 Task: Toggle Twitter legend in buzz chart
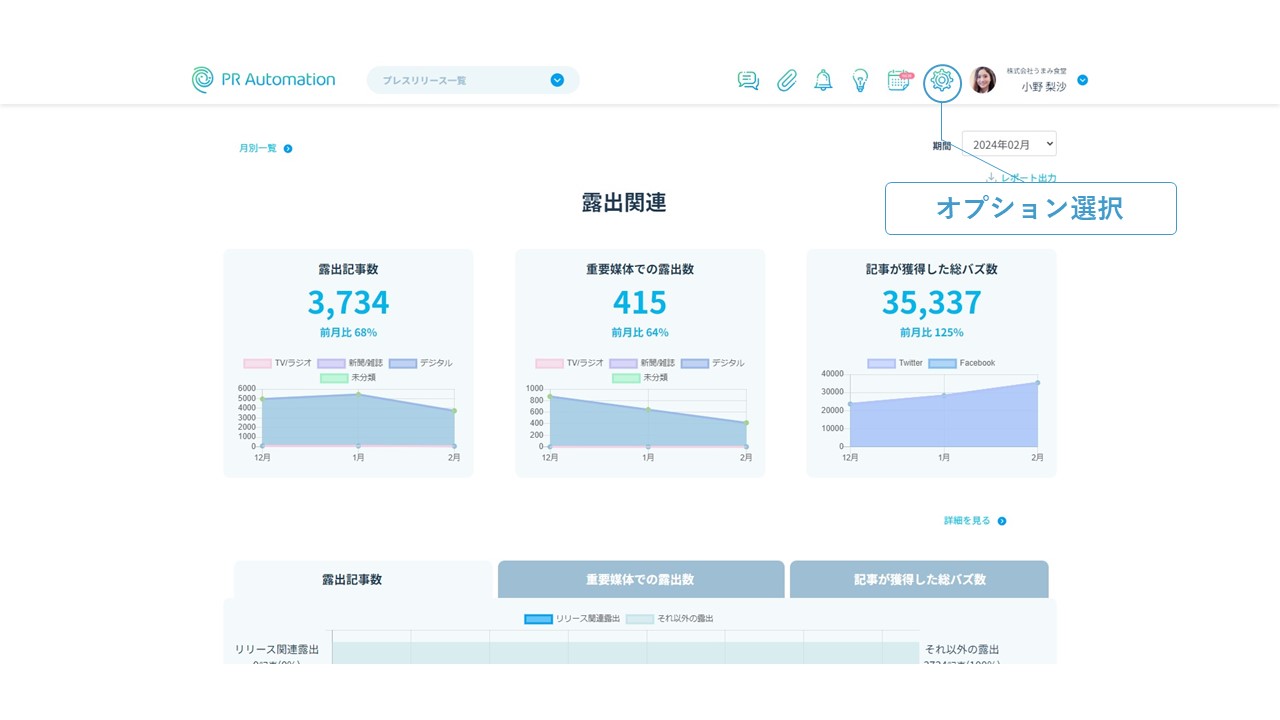[x=881, y=363]
